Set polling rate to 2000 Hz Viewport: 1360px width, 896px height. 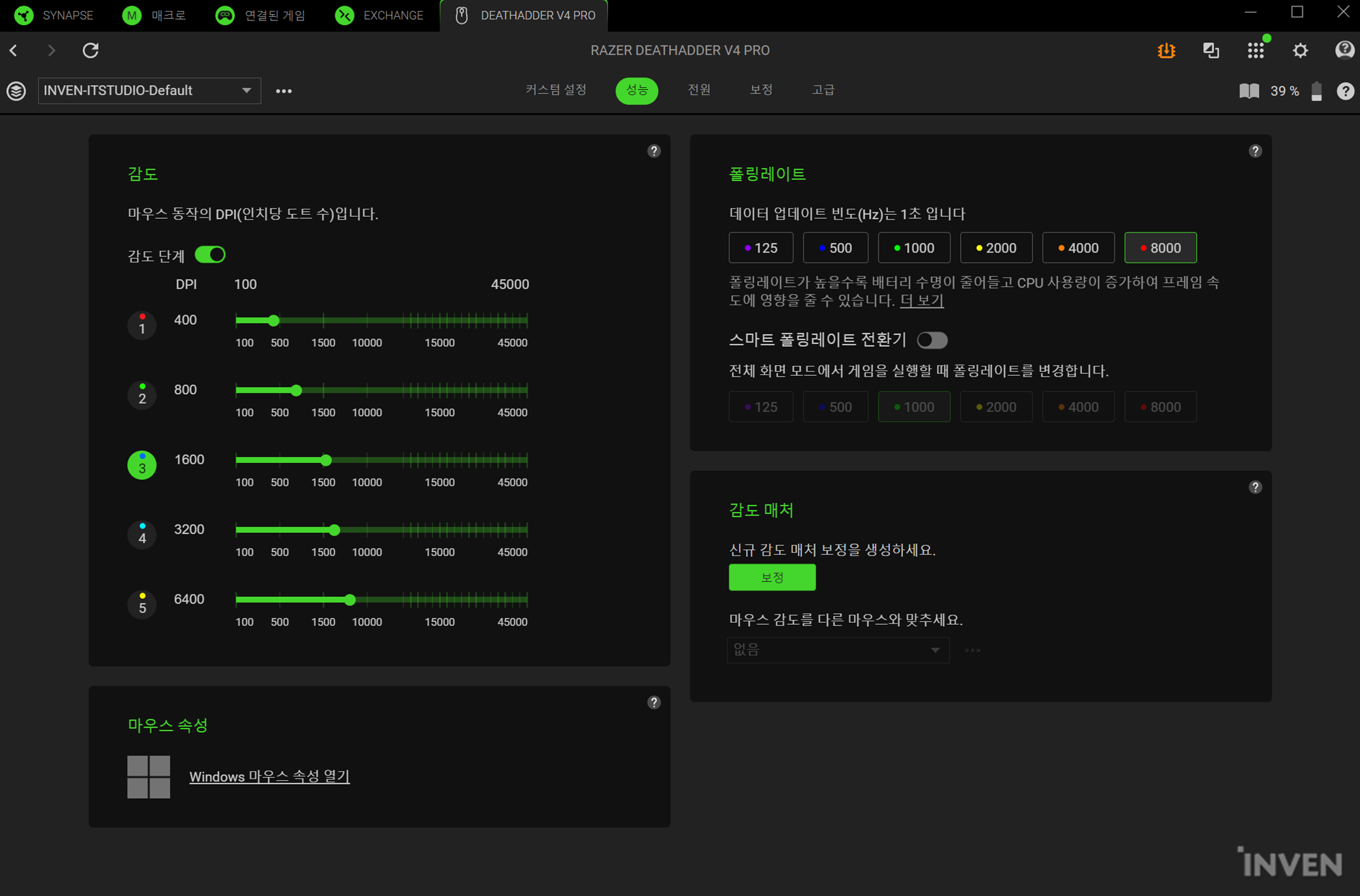(x=996, y=247)
